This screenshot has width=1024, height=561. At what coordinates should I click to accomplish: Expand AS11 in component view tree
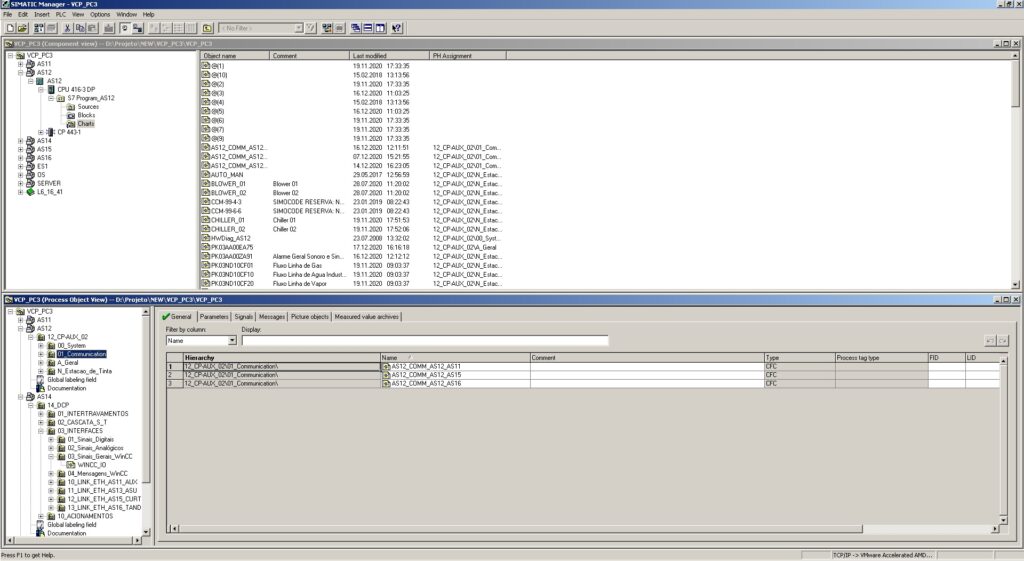pos(20,64)
